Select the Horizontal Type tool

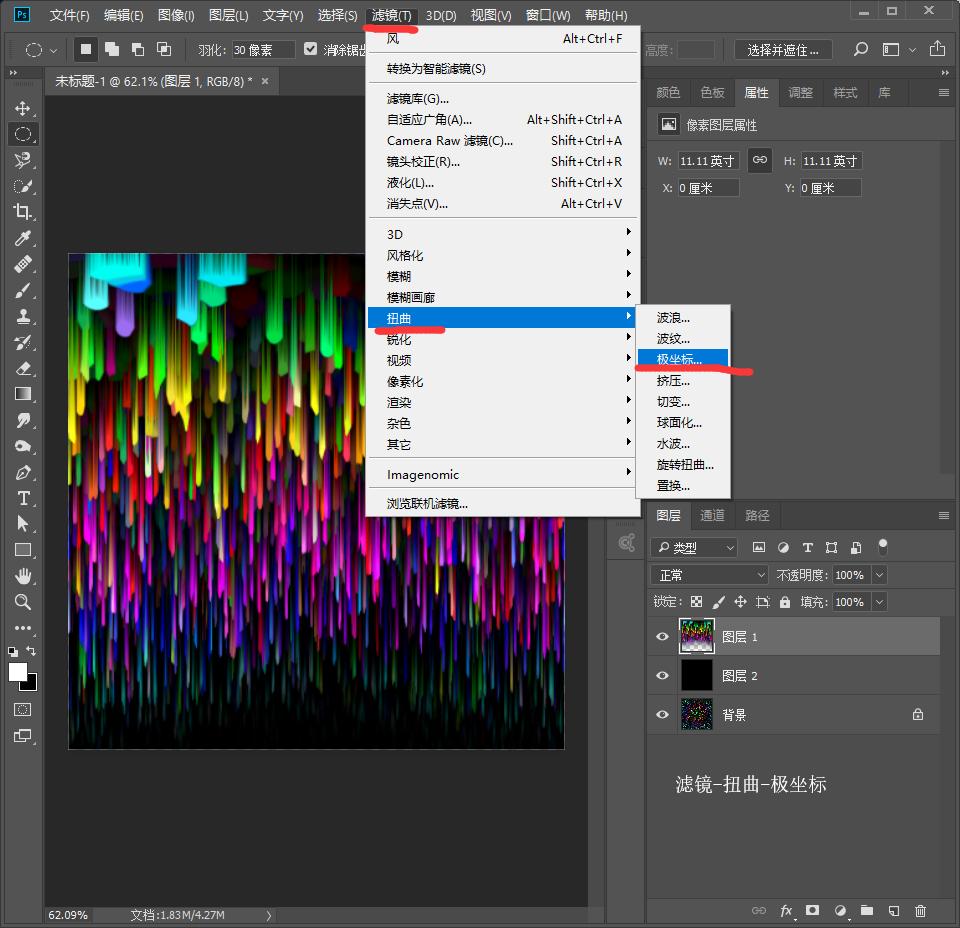click(x=22, y=498)
